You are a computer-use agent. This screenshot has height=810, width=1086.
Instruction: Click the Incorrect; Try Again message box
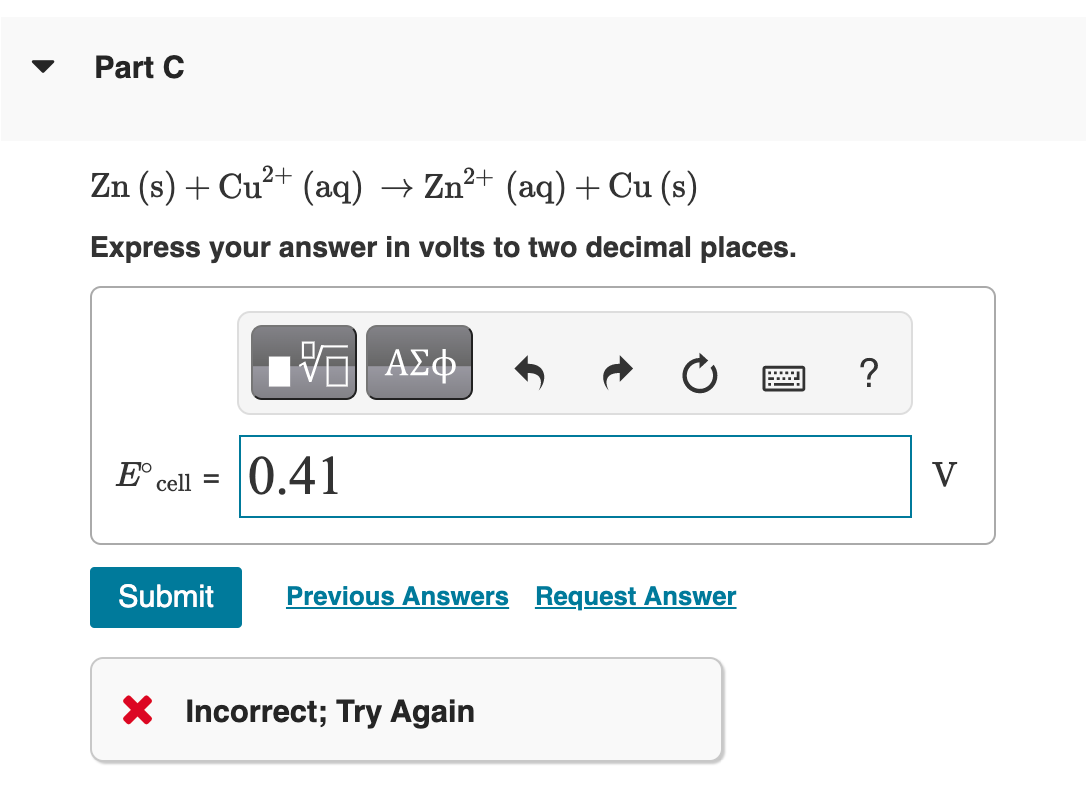[405, 711]
